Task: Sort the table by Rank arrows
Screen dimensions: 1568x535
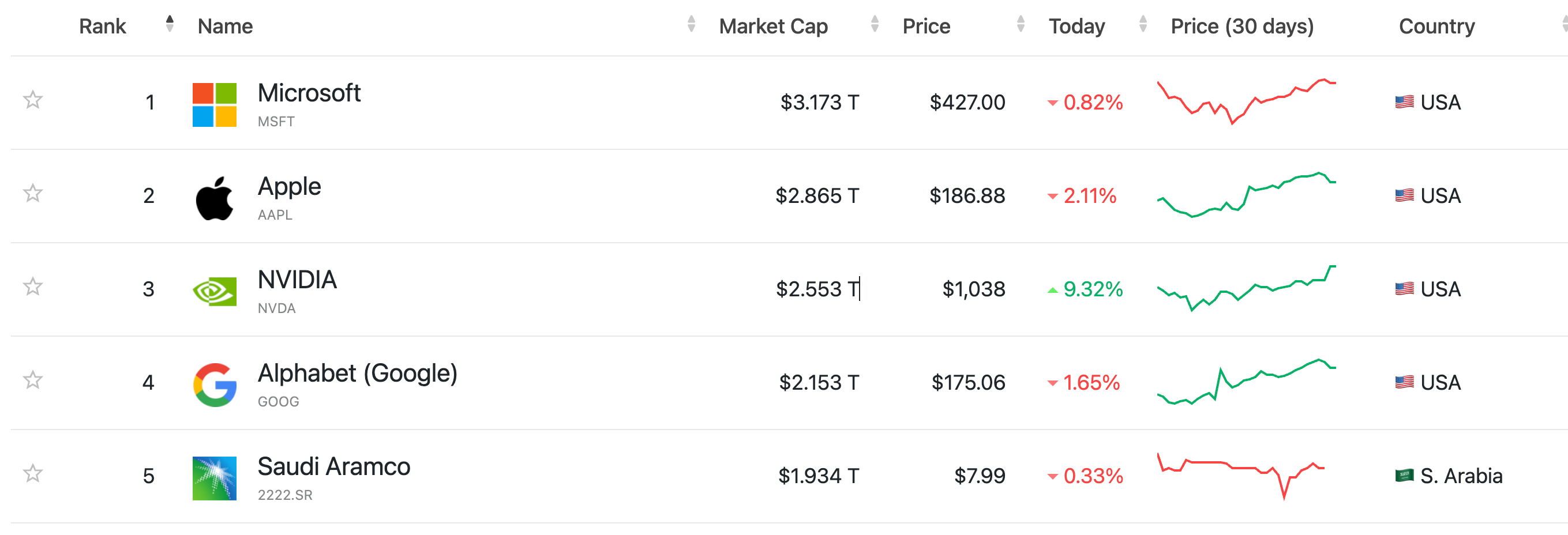Action: (170, 24)
